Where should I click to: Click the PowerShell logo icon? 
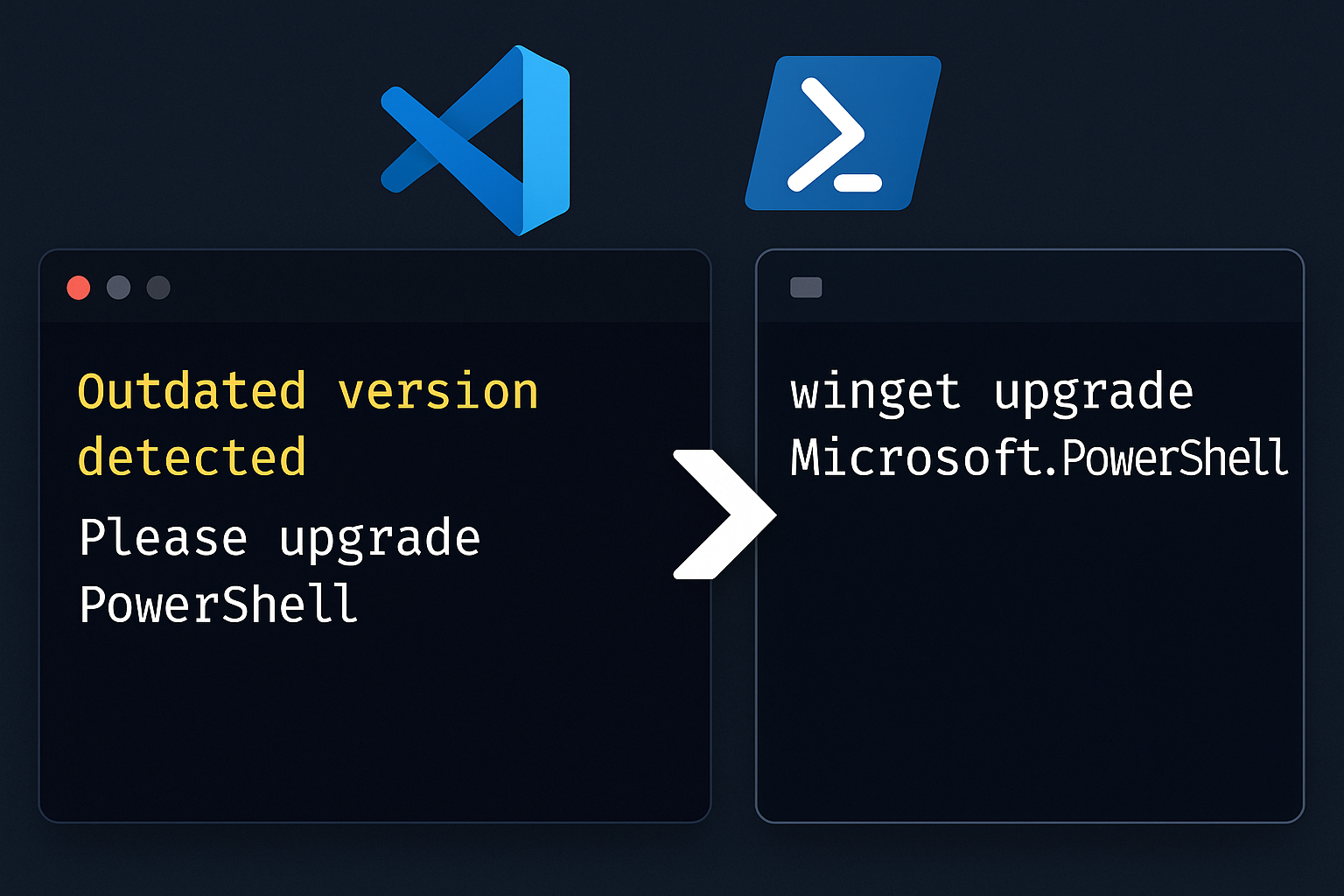843,133
